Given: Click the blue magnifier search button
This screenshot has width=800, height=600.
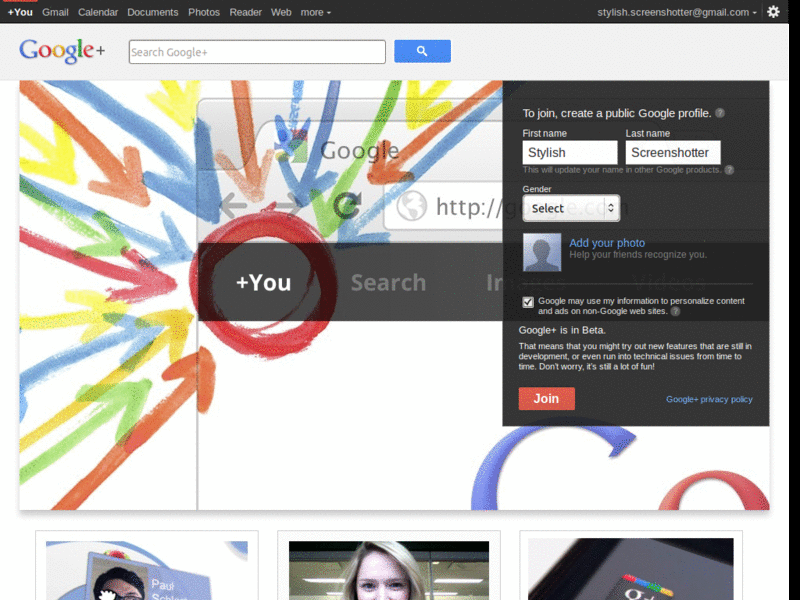Looking at the screenshot, I should [x=422, y=51].
